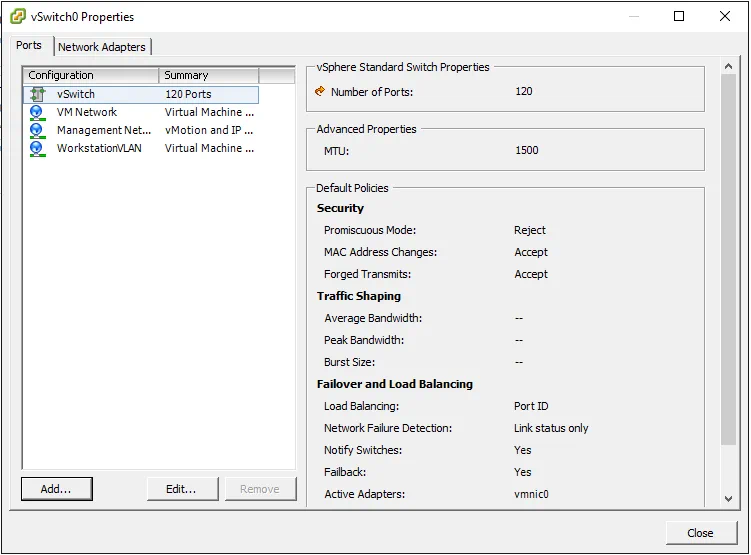
Task: Open the Network Adapters tab
Action: (101, 47)
